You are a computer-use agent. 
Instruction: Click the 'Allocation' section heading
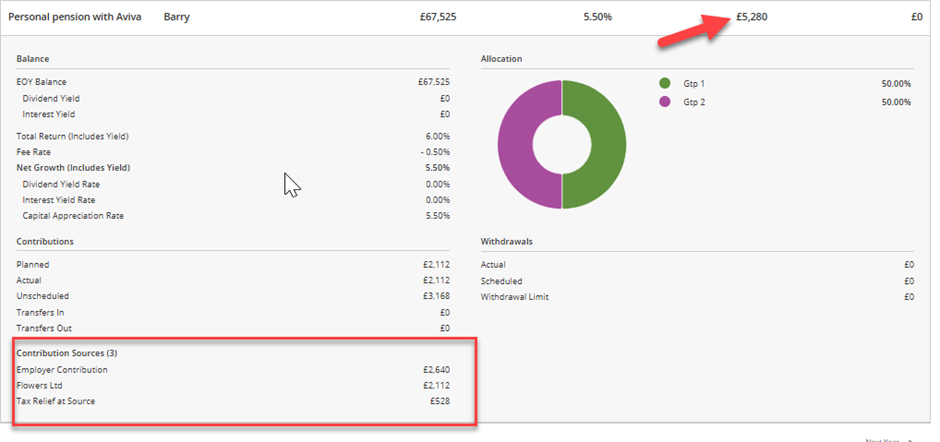(x=501, y=59)
